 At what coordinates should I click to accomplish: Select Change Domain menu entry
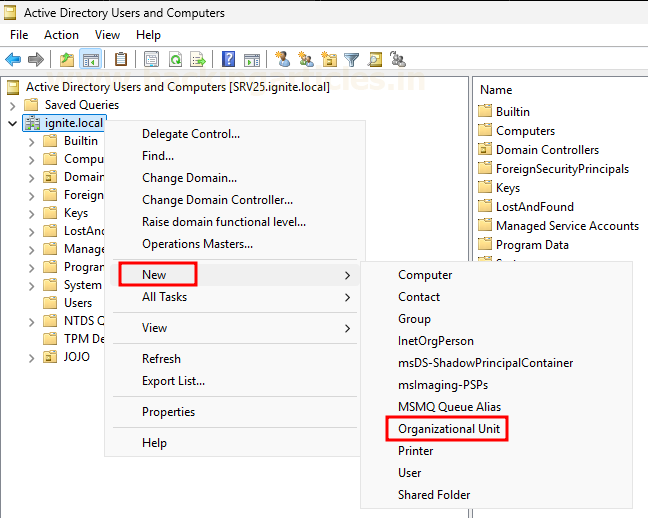coord(189,178)
